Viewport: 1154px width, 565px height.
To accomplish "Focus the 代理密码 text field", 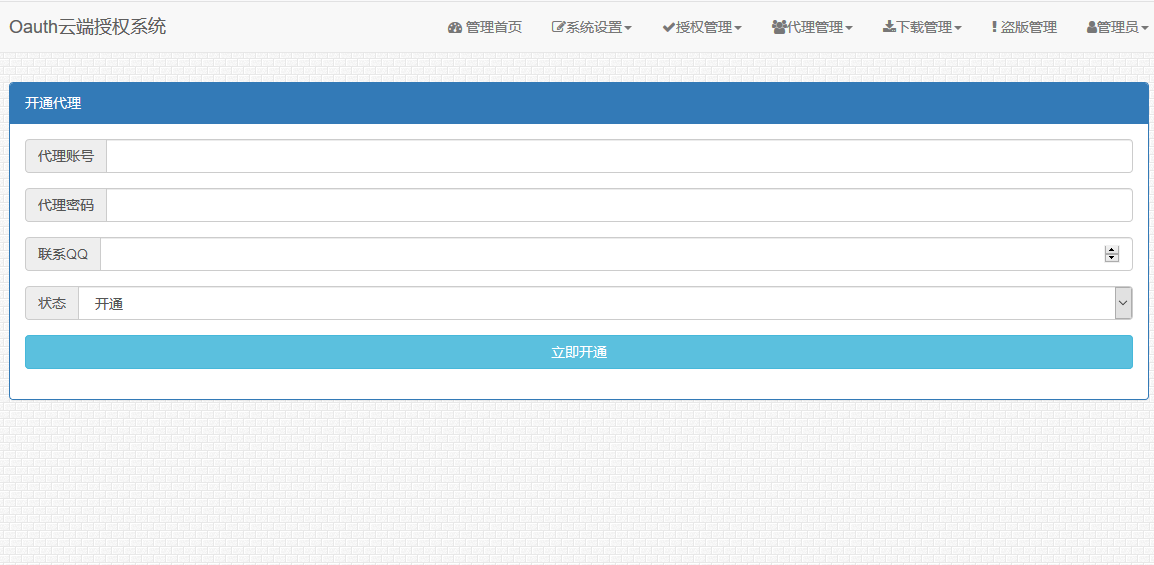I will (x=618, y=205).
